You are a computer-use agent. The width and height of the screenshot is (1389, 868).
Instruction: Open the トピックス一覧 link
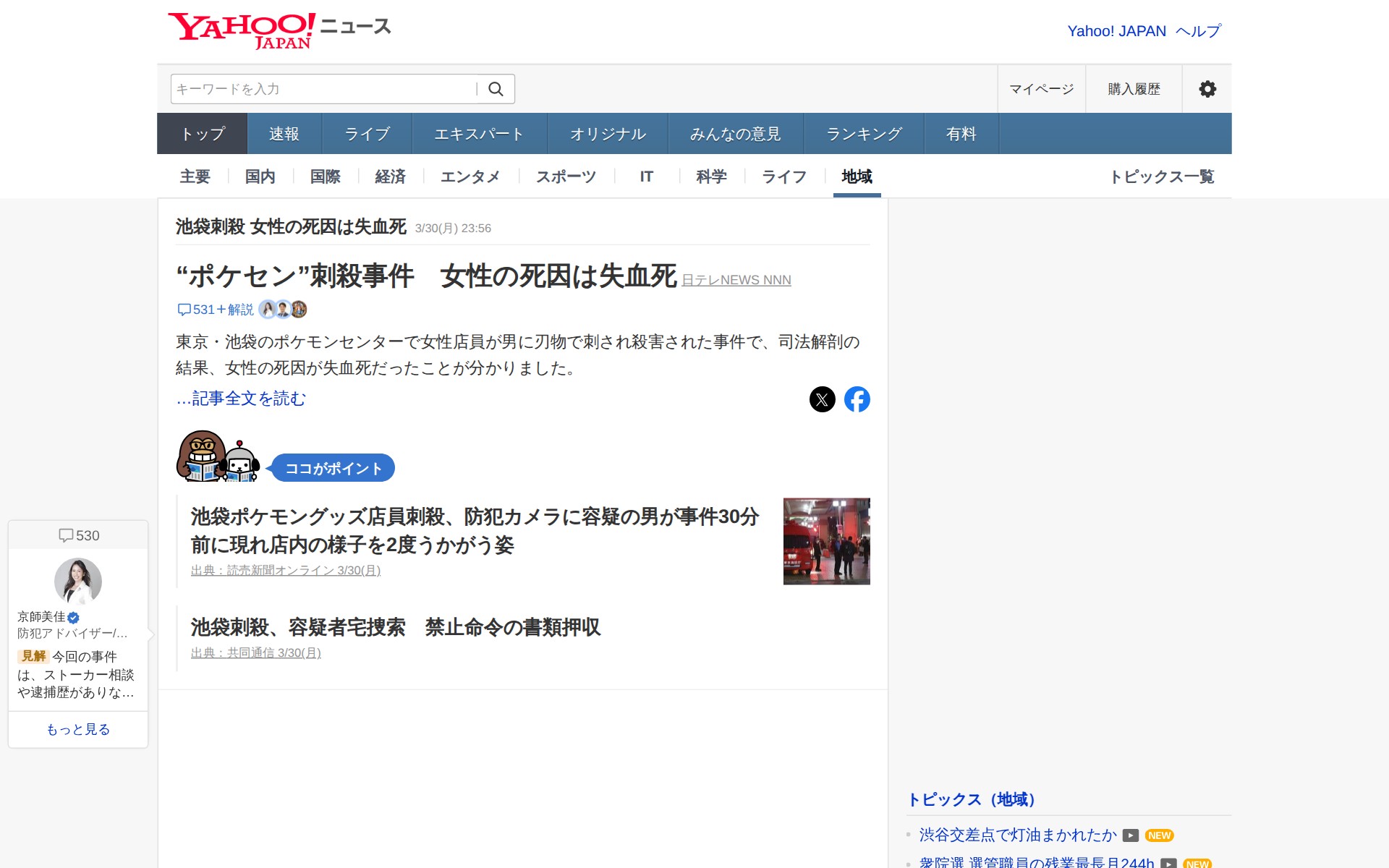coord(1163,176)
